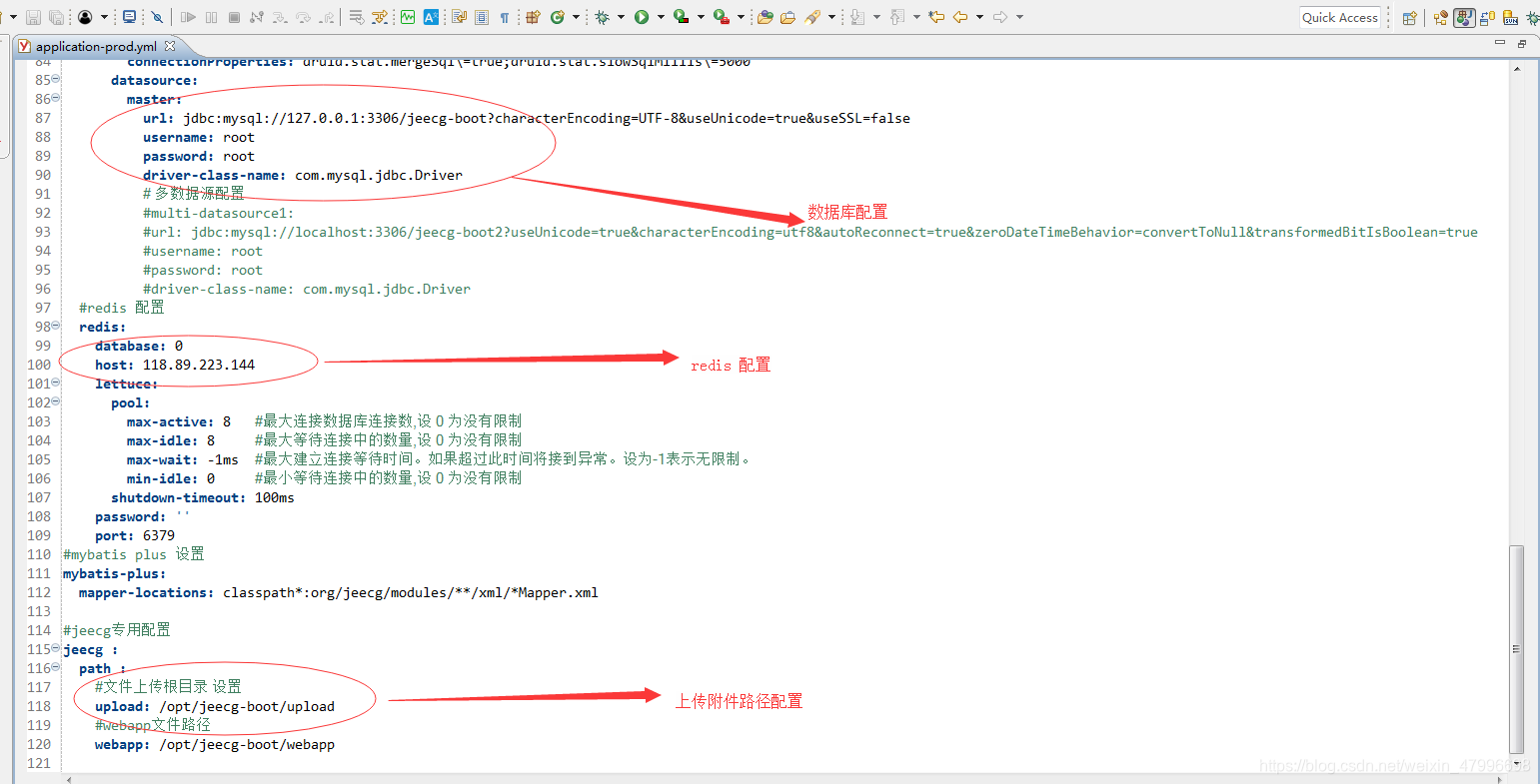
Task: Close the application-prod.yml tab
Action: click(167, 45)
